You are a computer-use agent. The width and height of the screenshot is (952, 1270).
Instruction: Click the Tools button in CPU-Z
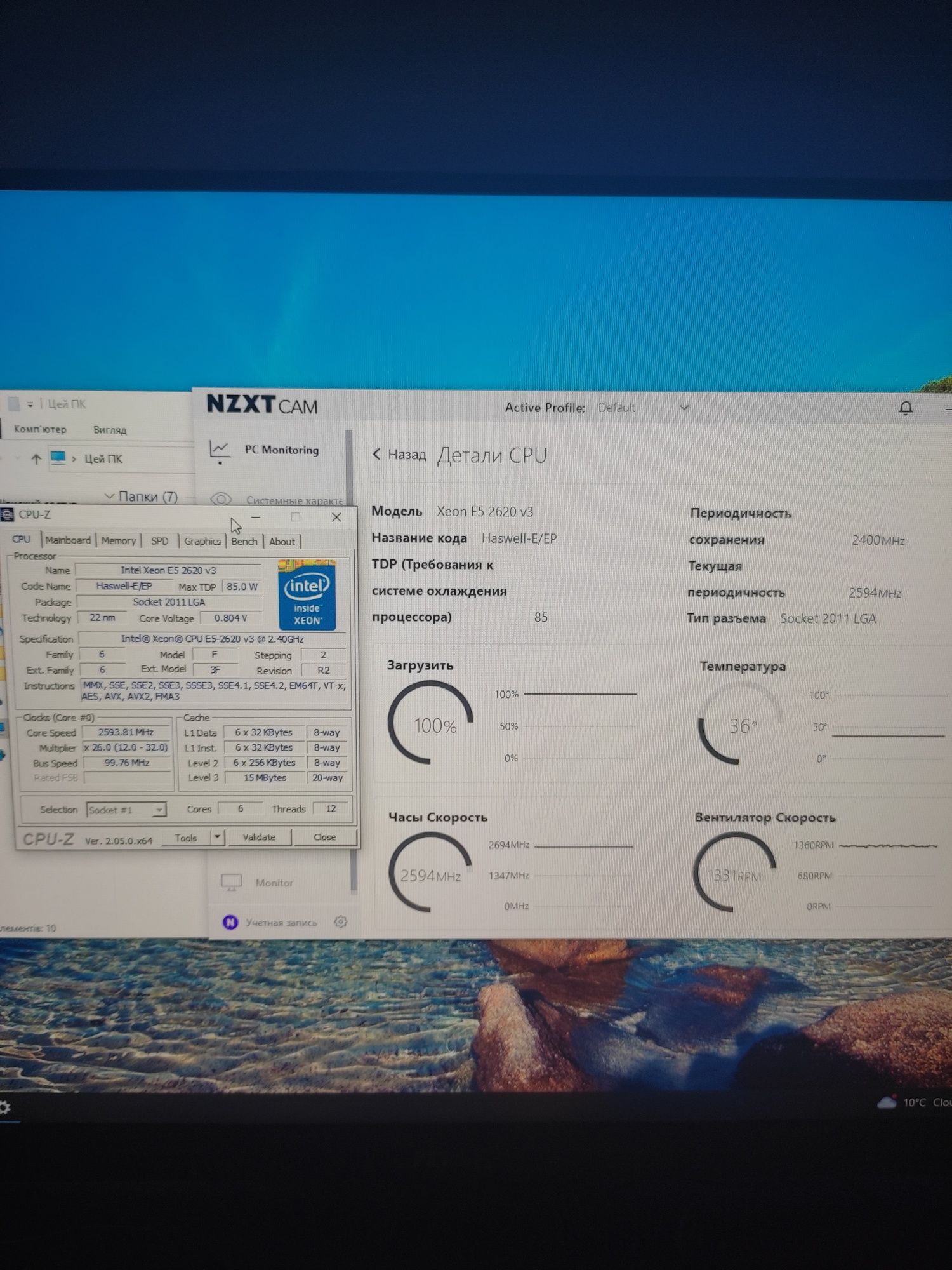pos(186,838)
